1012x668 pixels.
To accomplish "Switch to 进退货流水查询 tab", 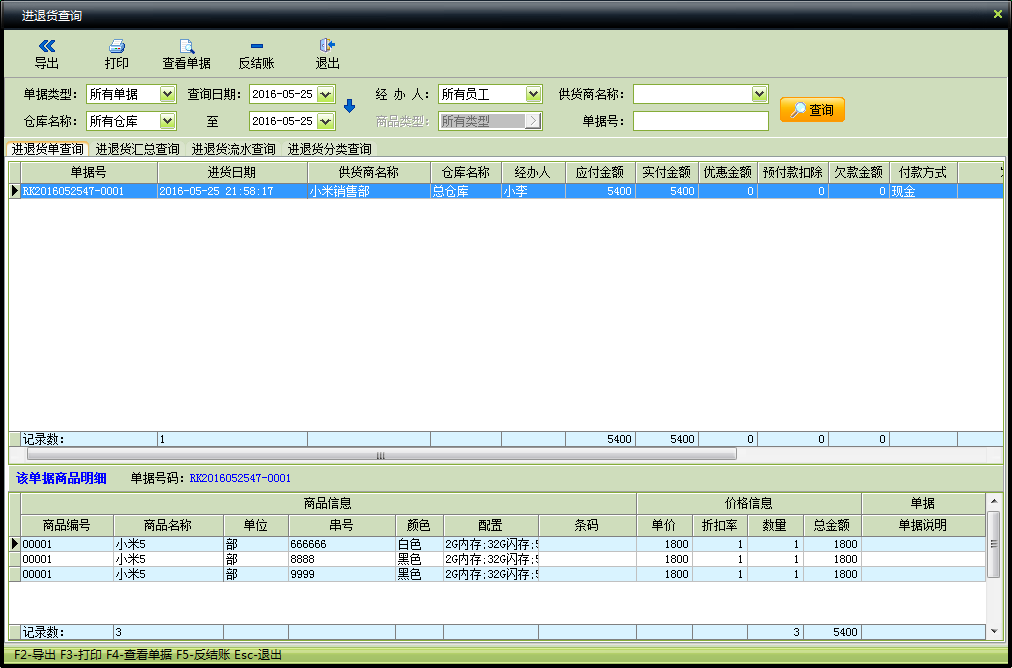I will (x=233, y=149).
